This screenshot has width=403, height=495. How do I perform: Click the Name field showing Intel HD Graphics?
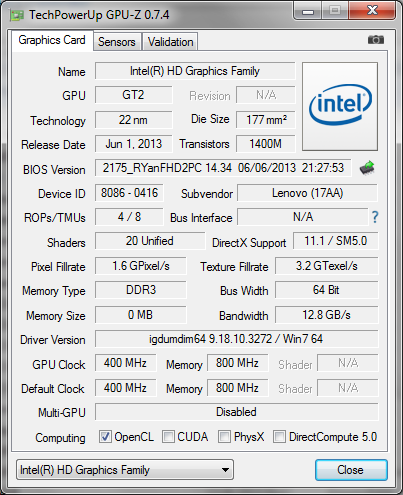coord(195,71)
